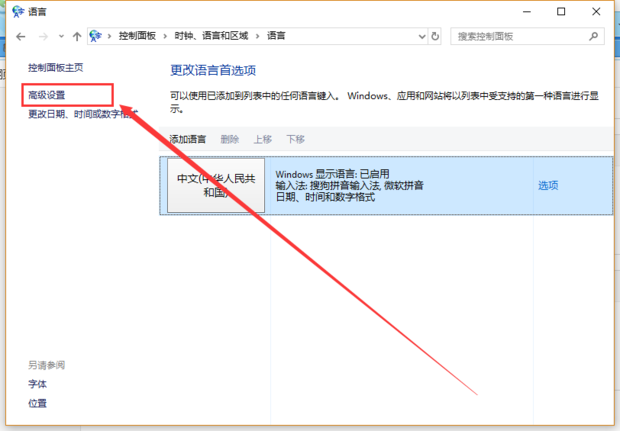Maximize the 语言 window
This screenshot has width=620, height=431.
point(561,12)
